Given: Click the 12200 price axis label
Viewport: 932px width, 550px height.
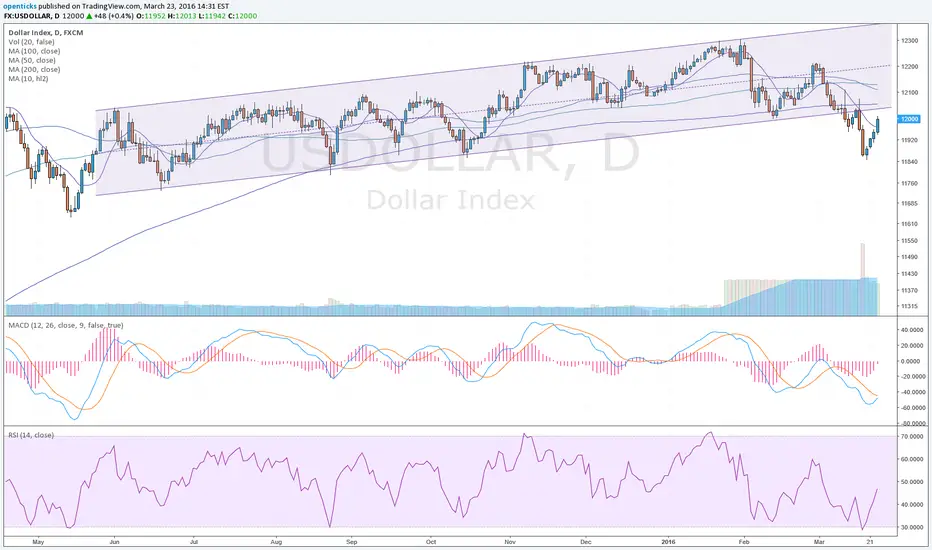Looking at the screenshot, I should [x=909, y=67].
